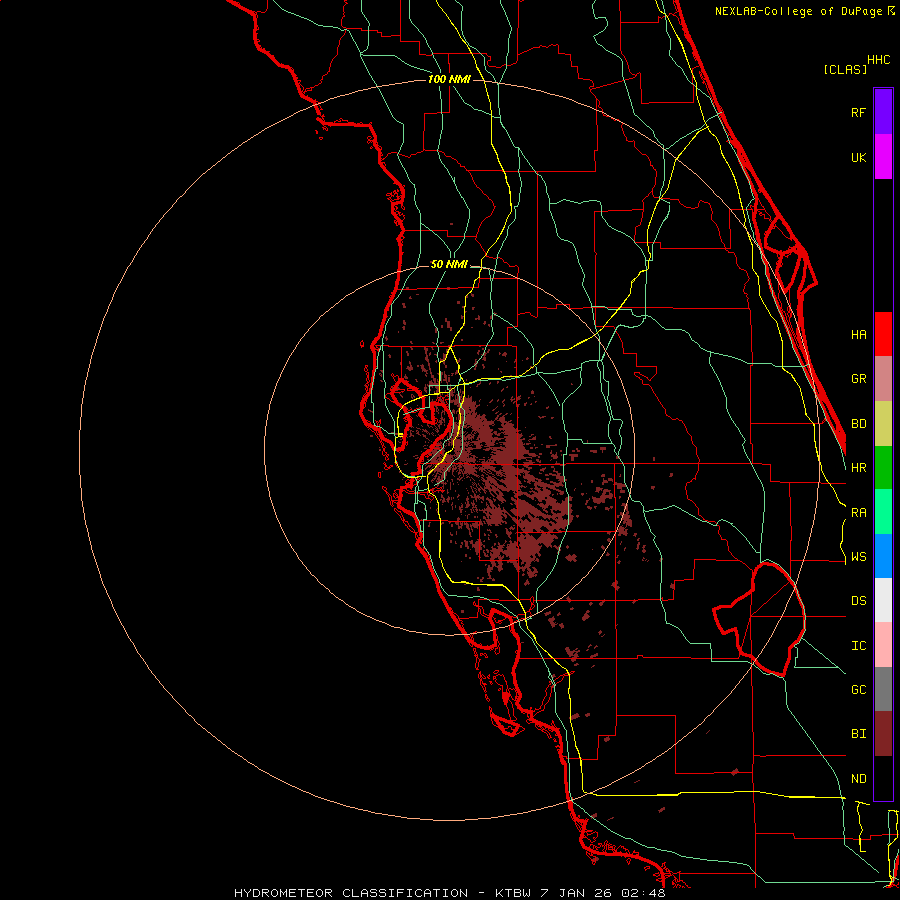Click the HA legend label
The image size is (900, 900).
pos(859,334)
